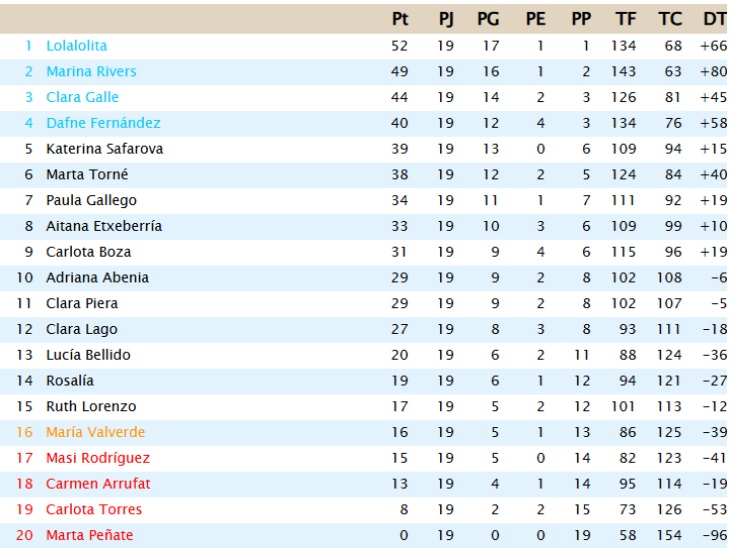Open Masi Rodríguez's red name link
Screen dimensions: 732x548
pos(98,458)
